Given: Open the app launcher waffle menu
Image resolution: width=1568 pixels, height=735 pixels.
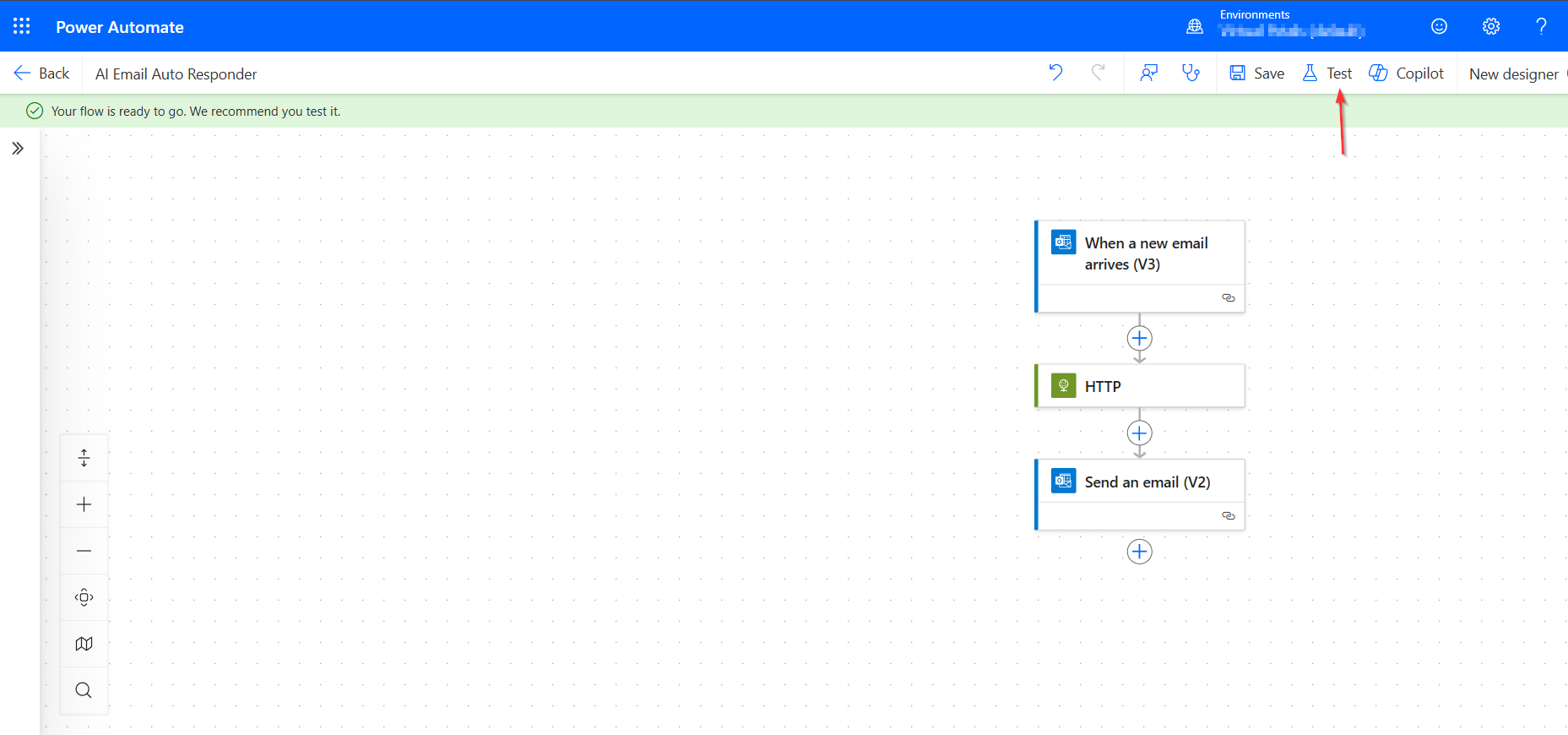Looking at the screenshot, I should click(22, 26).
